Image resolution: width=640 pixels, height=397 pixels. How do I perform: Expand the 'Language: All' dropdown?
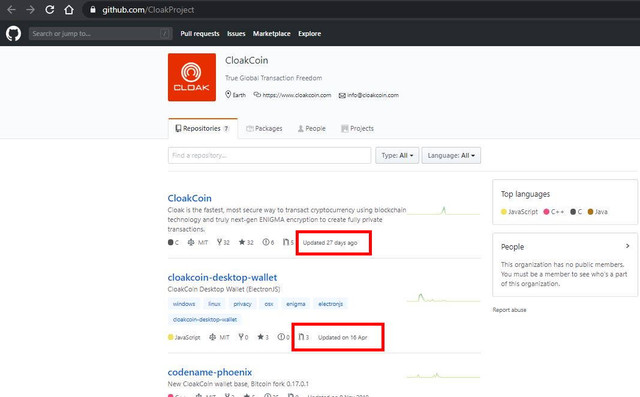pyautogui.click(x=451, y=155)
